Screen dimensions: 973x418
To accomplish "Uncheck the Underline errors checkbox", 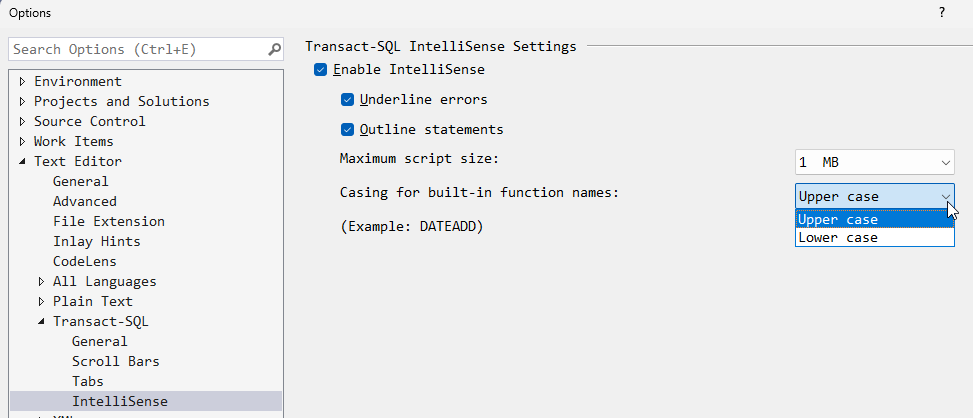I will point(348,100).
